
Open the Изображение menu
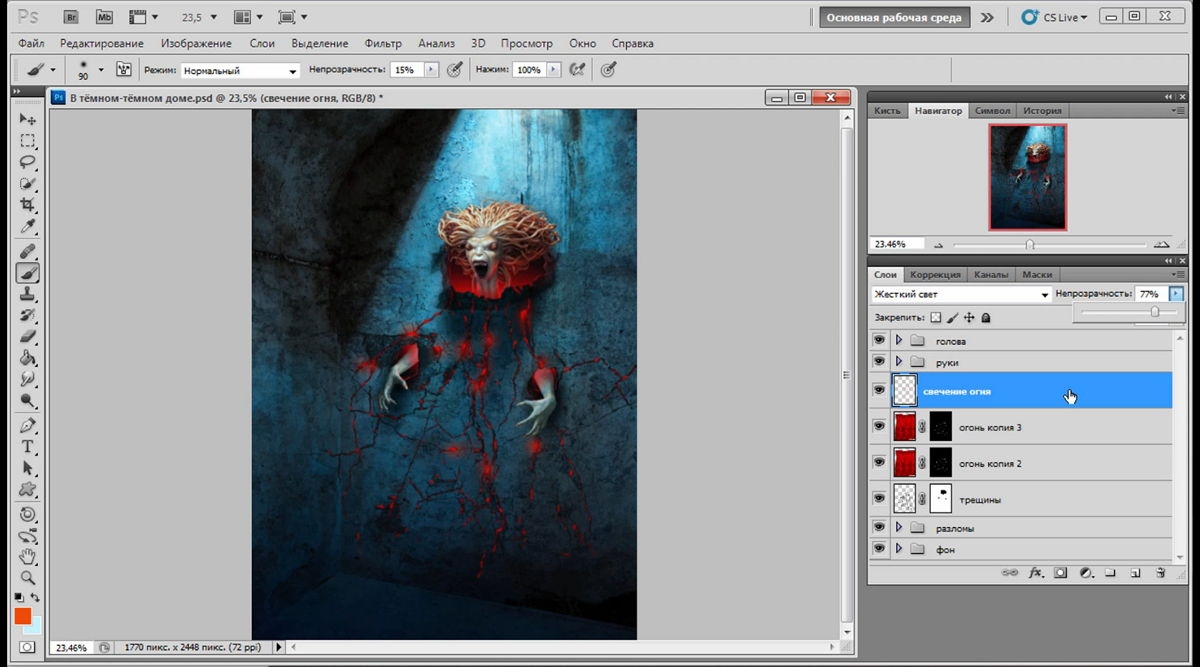coord(196,43)
